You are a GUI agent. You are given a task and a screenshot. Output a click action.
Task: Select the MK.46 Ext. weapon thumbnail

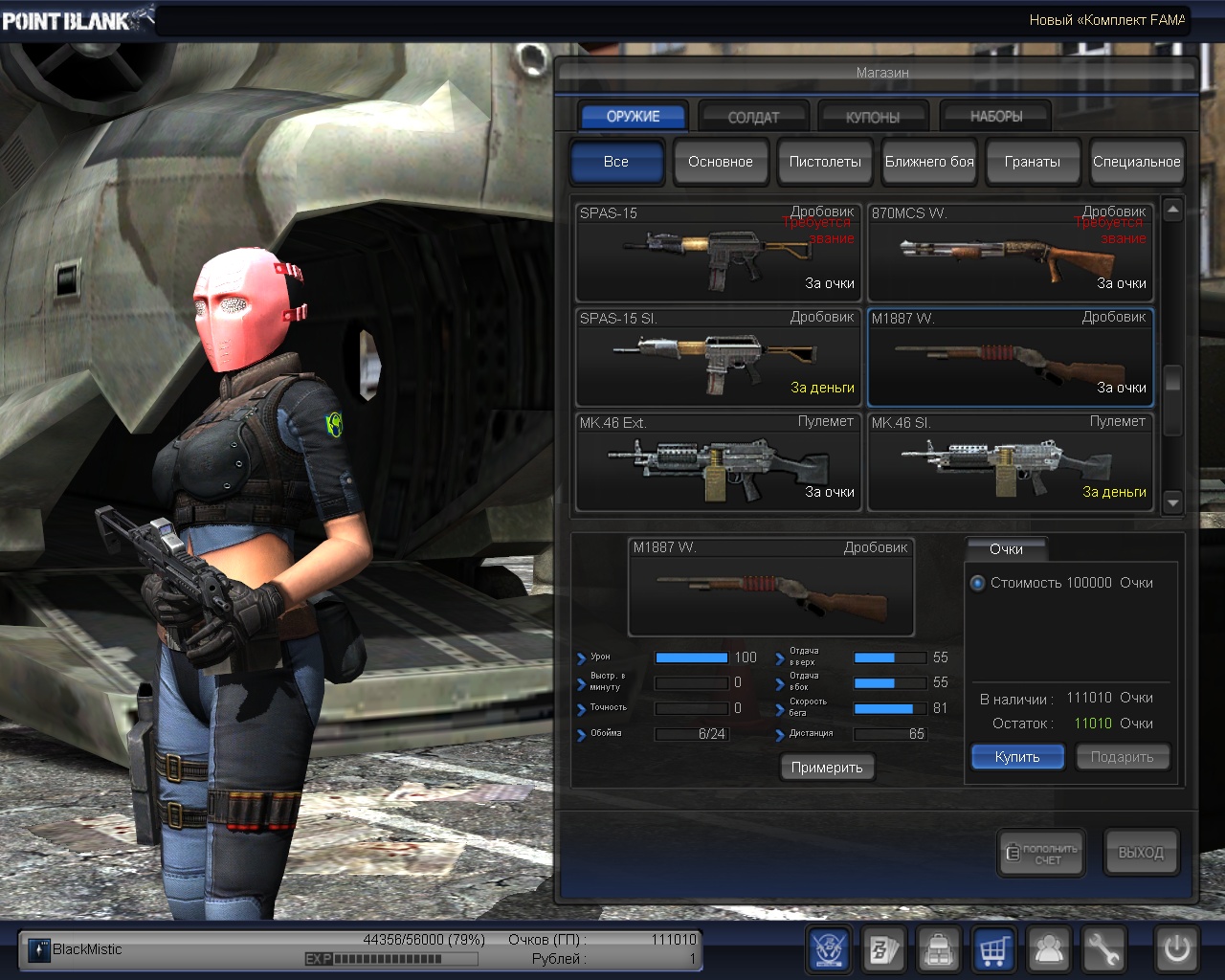point(719,463)
